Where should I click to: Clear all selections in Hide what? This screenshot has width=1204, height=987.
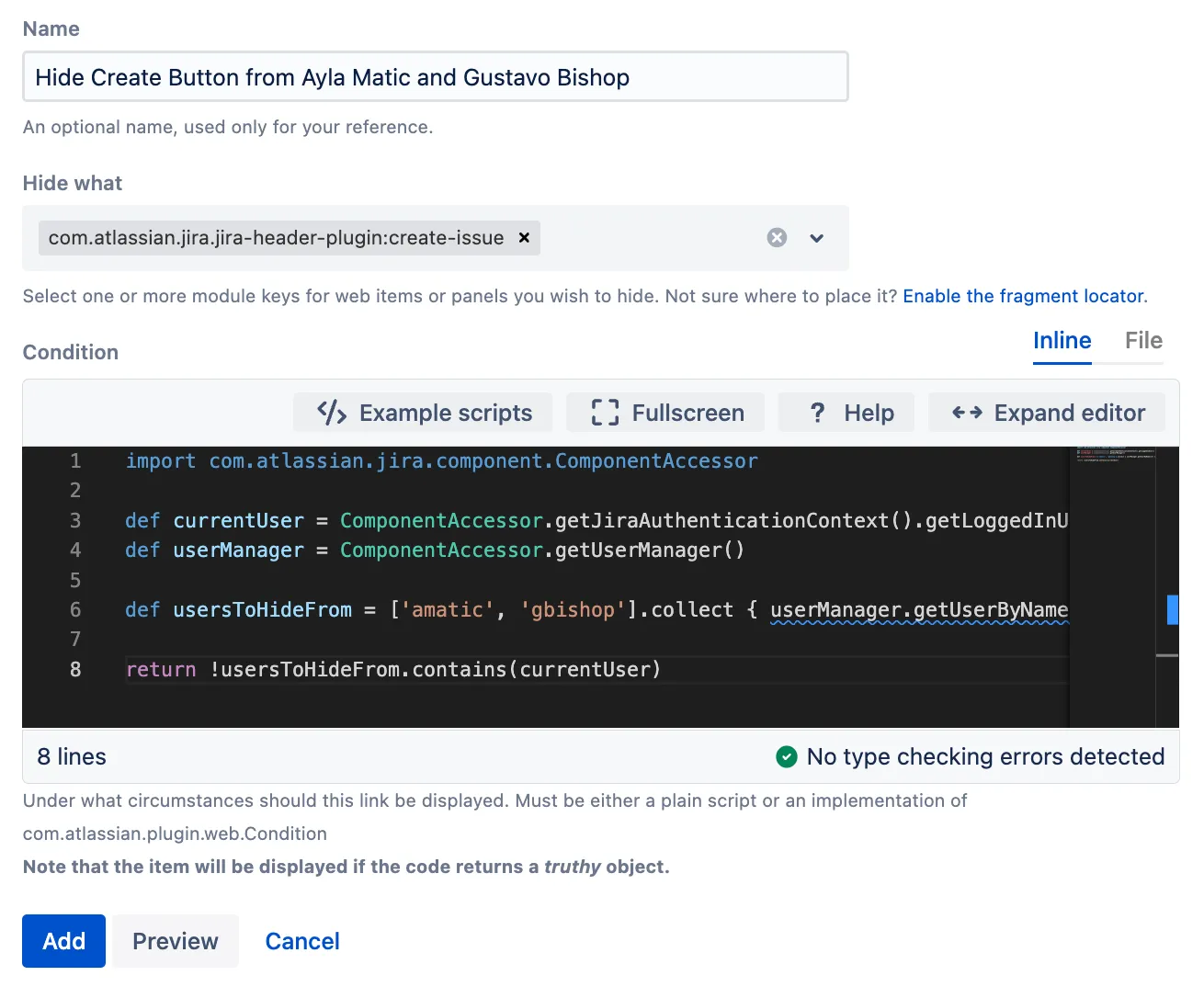point(777,238)
